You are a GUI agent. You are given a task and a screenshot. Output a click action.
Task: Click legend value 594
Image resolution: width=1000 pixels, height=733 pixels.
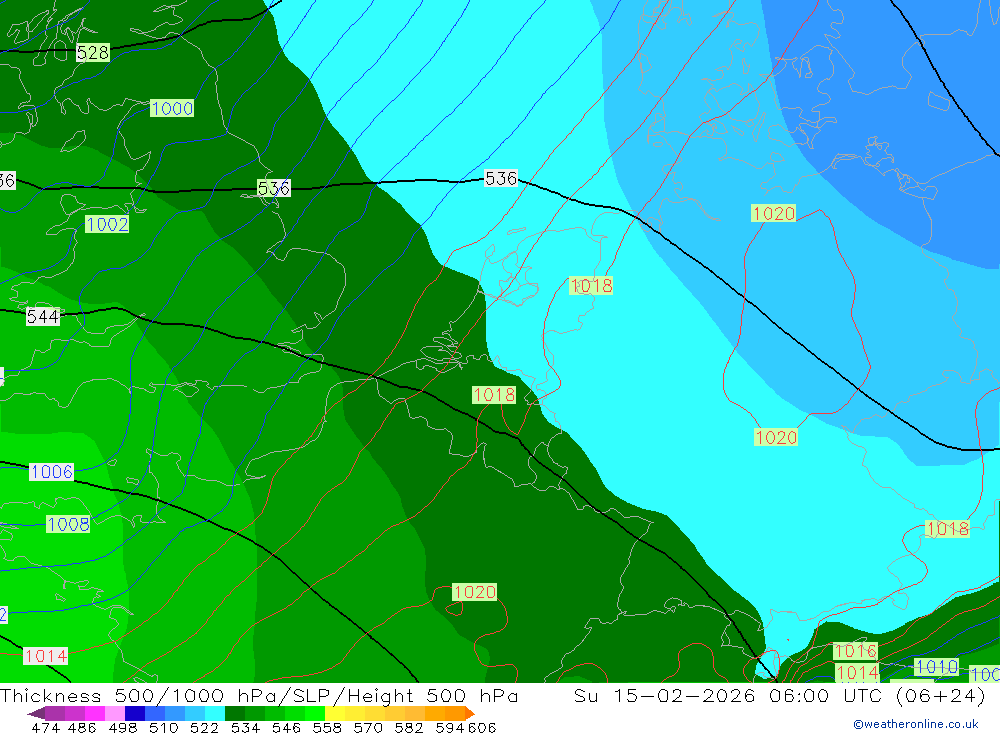(x=450, y=727)
